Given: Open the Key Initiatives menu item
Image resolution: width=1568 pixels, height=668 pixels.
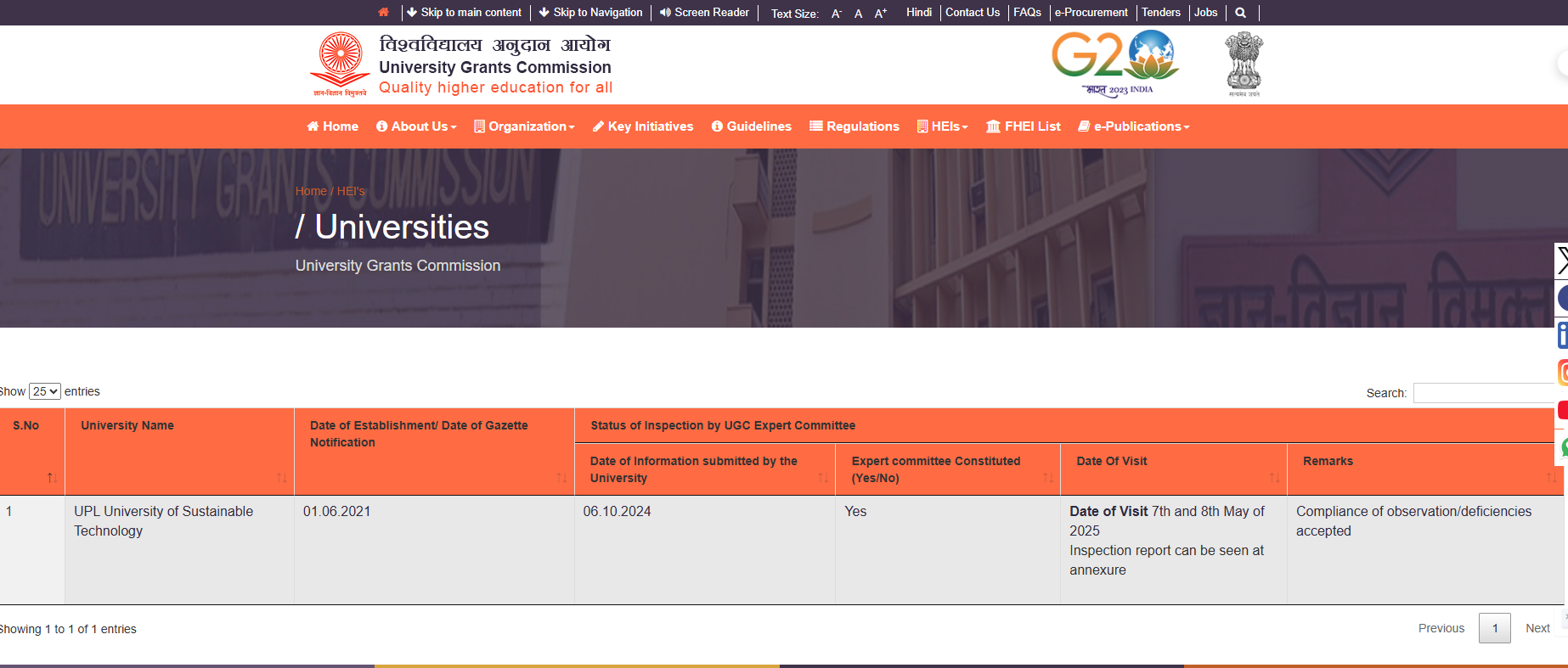Looking at the screenshot, I should [x=643, y=126].
